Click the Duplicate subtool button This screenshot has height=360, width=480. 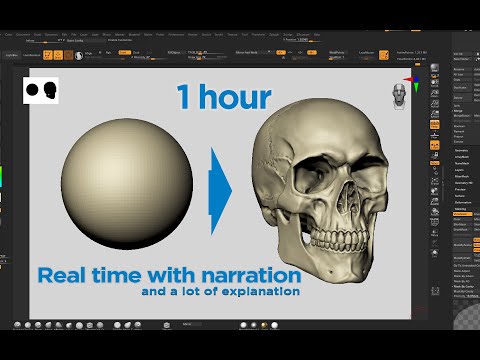462,87
